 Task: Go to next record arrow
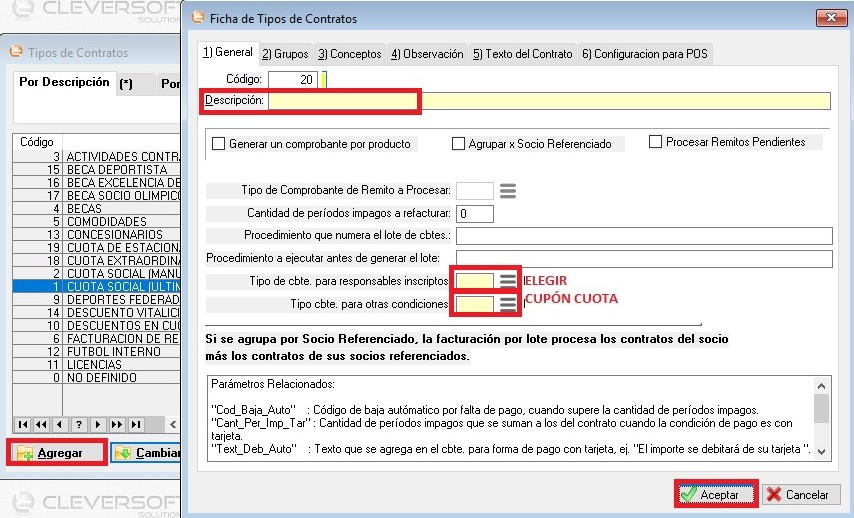pyautogui.click(x=98, y=424)
